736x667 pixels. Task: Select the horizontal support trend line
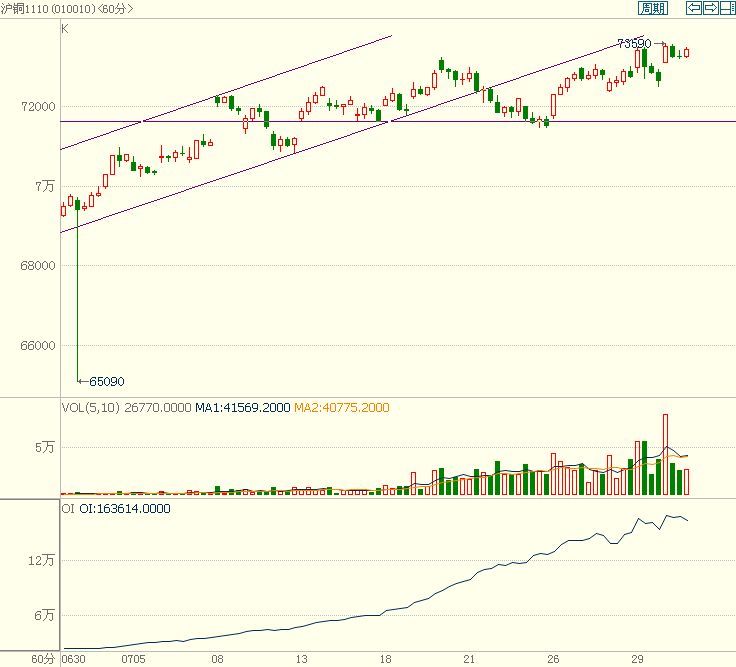[x=398, y=122]
